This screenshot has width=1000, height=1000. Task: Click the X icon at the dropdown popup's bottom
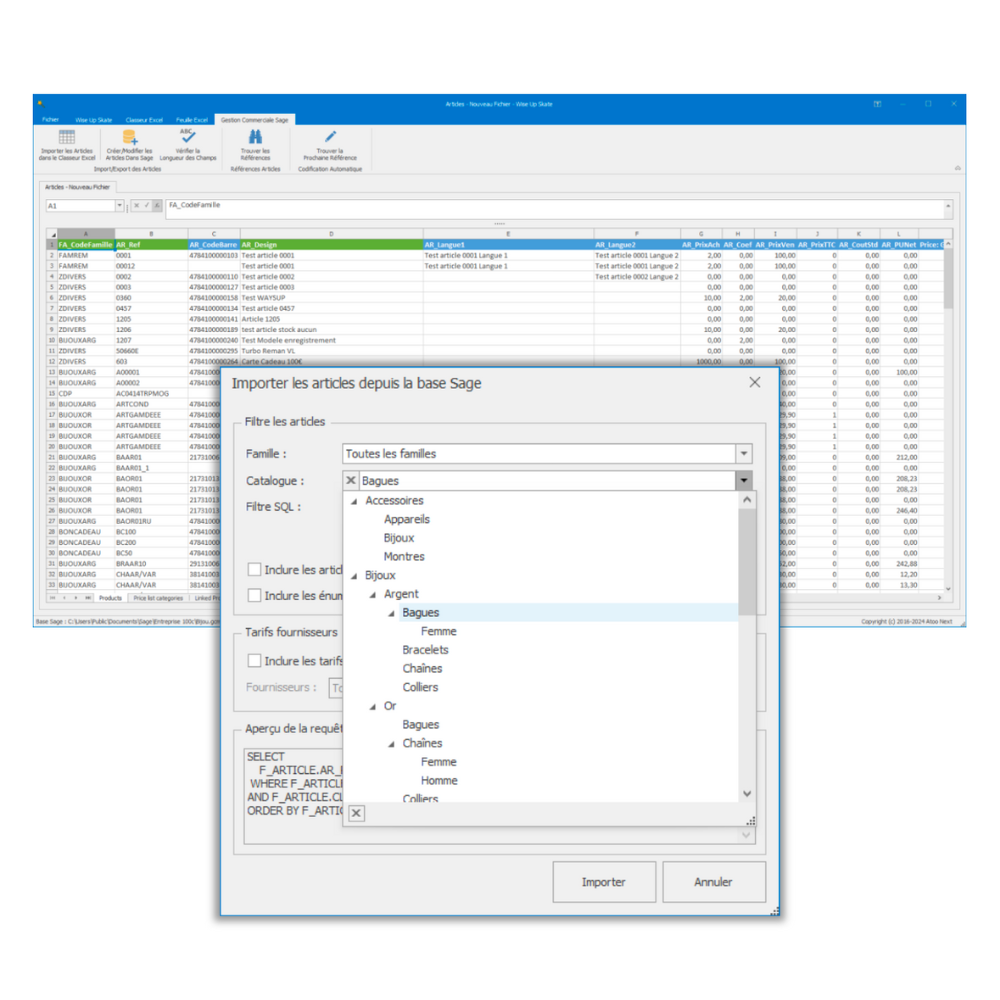356,814
